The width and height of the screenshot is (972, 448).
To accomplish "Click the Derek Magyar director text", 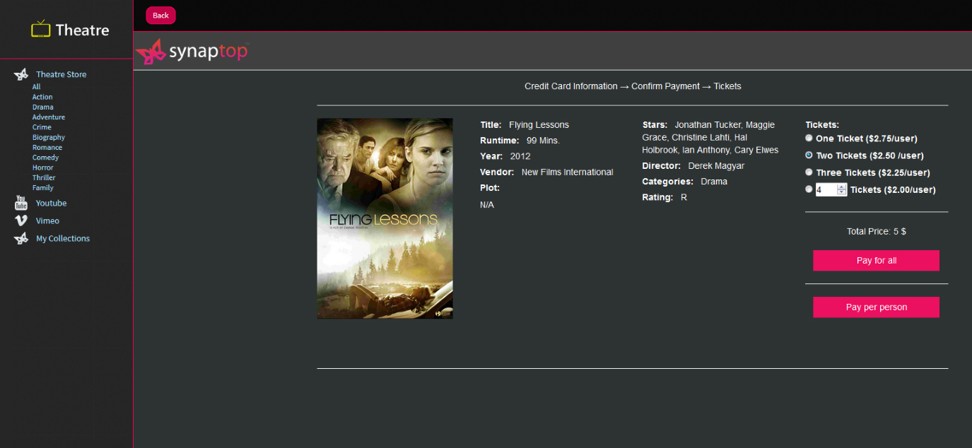I will pyautogui.click(x=716, y=166).
